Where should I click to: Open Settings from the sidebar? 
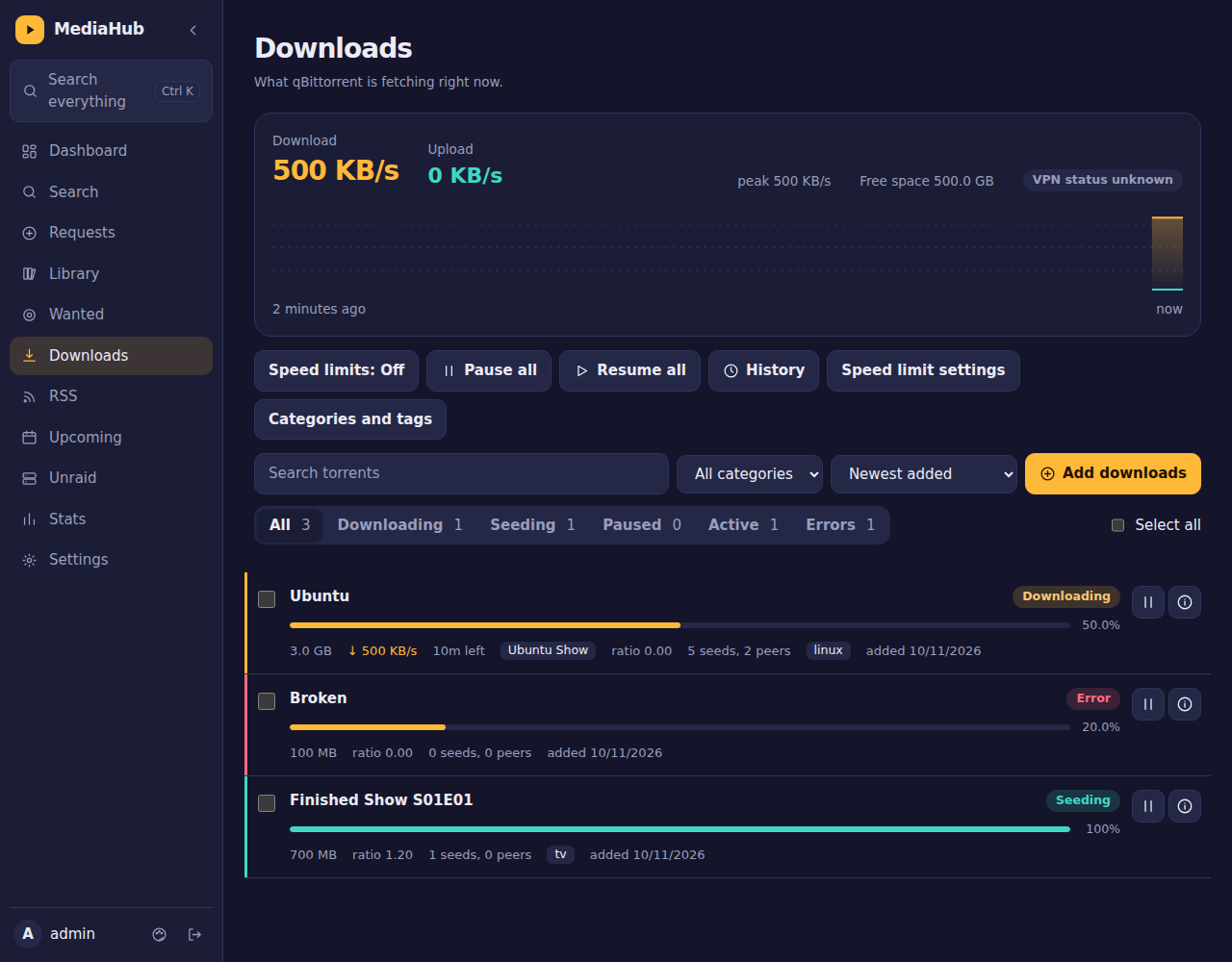coord(111,560)
